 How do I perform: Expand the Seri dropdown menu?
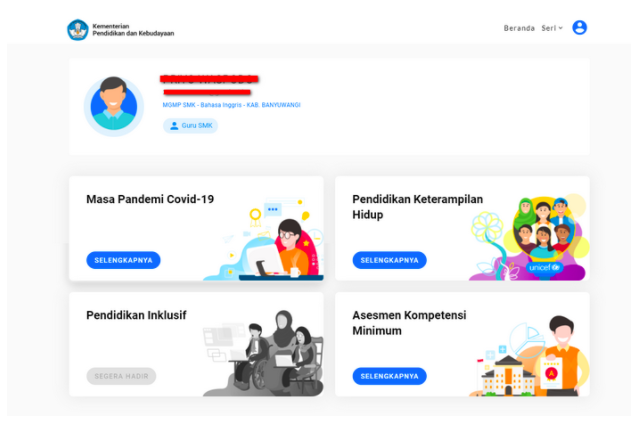[552, 28]
